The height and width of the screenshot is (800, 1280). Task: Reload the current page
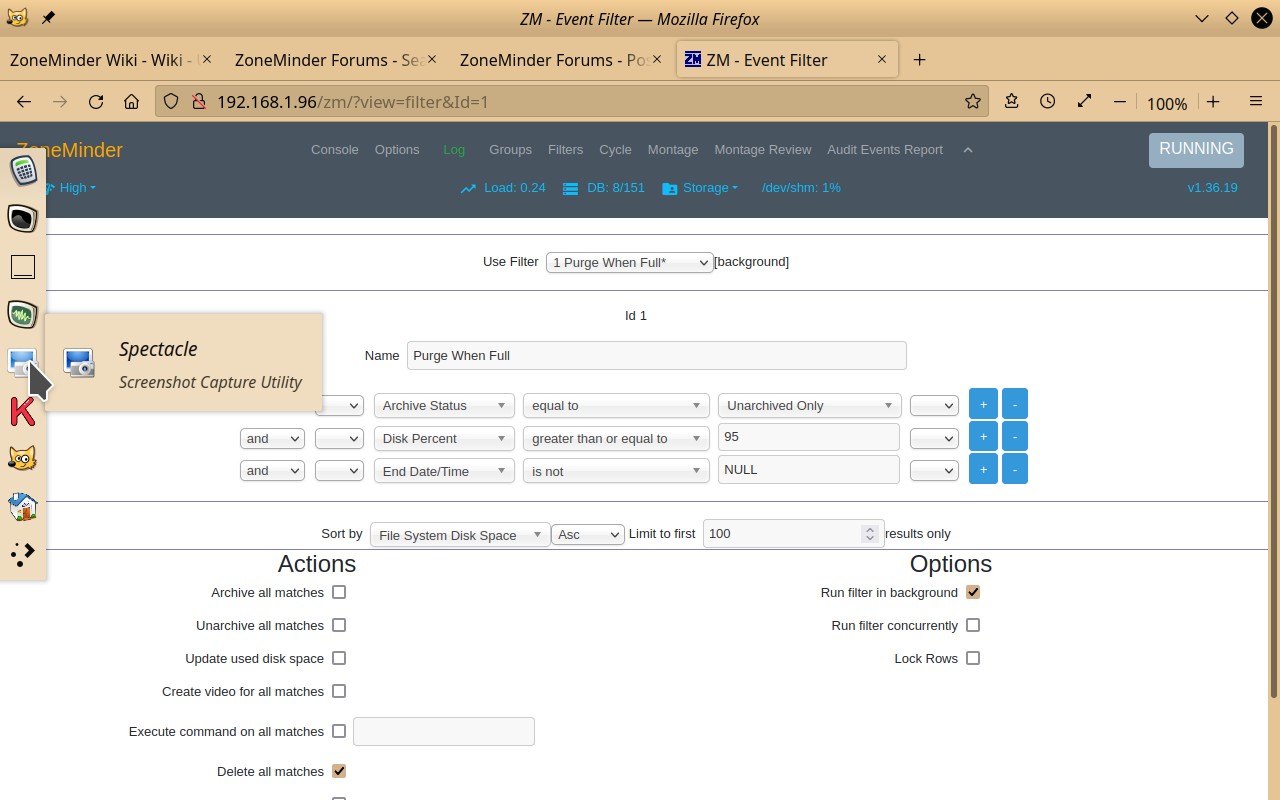pyautogui.click(x=96, y=102)
